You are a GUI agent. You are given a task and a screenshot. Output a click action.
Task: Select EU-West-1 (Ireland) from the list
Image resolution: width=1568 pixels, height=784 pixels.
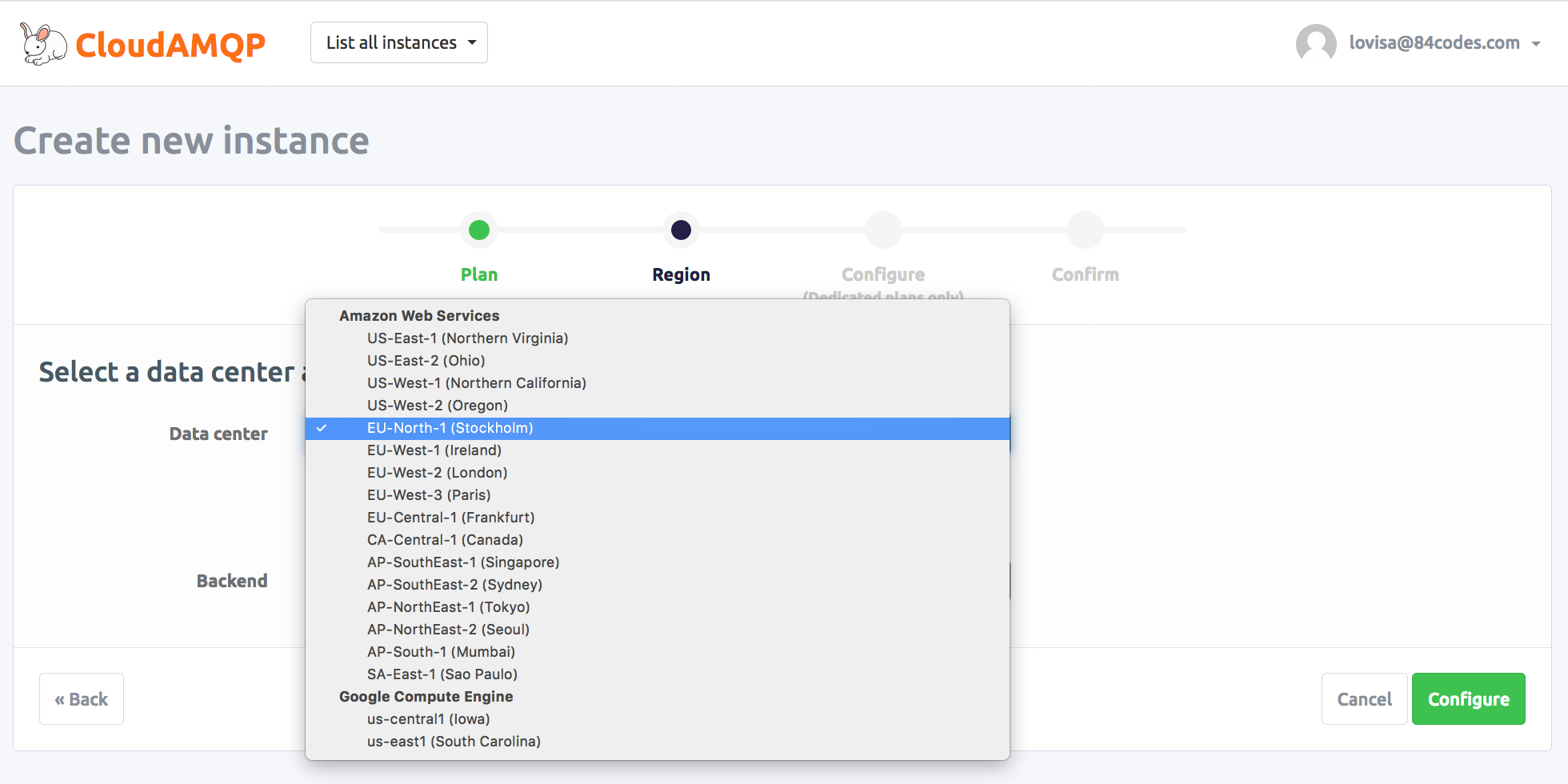pyautogui.click(x=434, y=450)
